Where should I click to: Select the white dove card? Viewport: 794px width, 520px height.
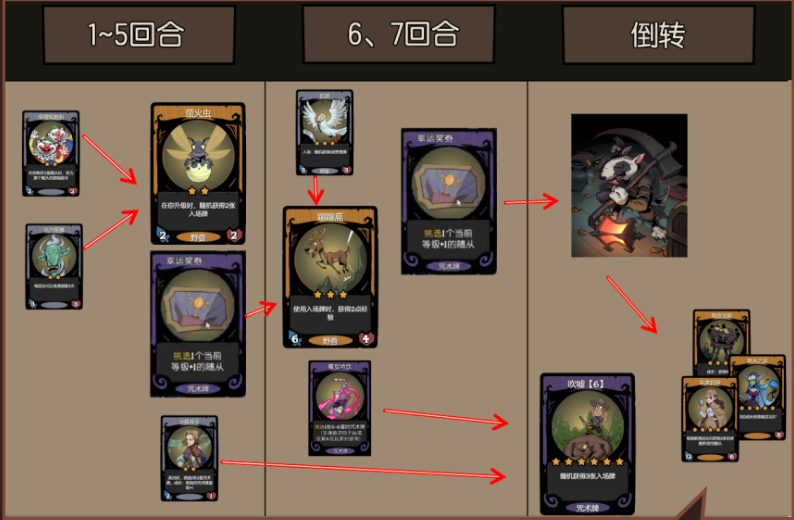[325, 133]
